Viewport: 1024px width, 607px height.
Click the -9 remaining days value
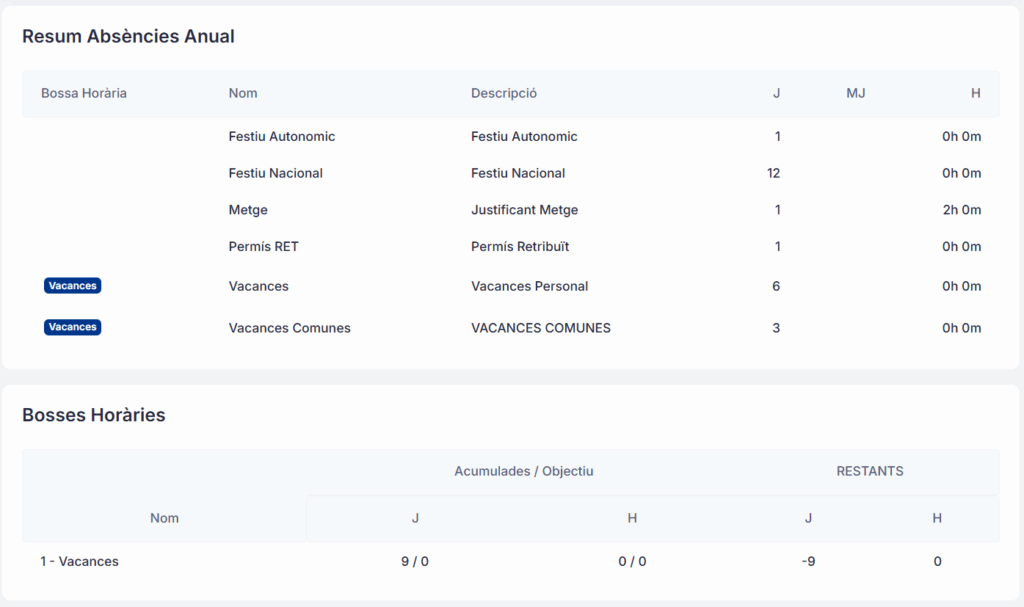808,562
